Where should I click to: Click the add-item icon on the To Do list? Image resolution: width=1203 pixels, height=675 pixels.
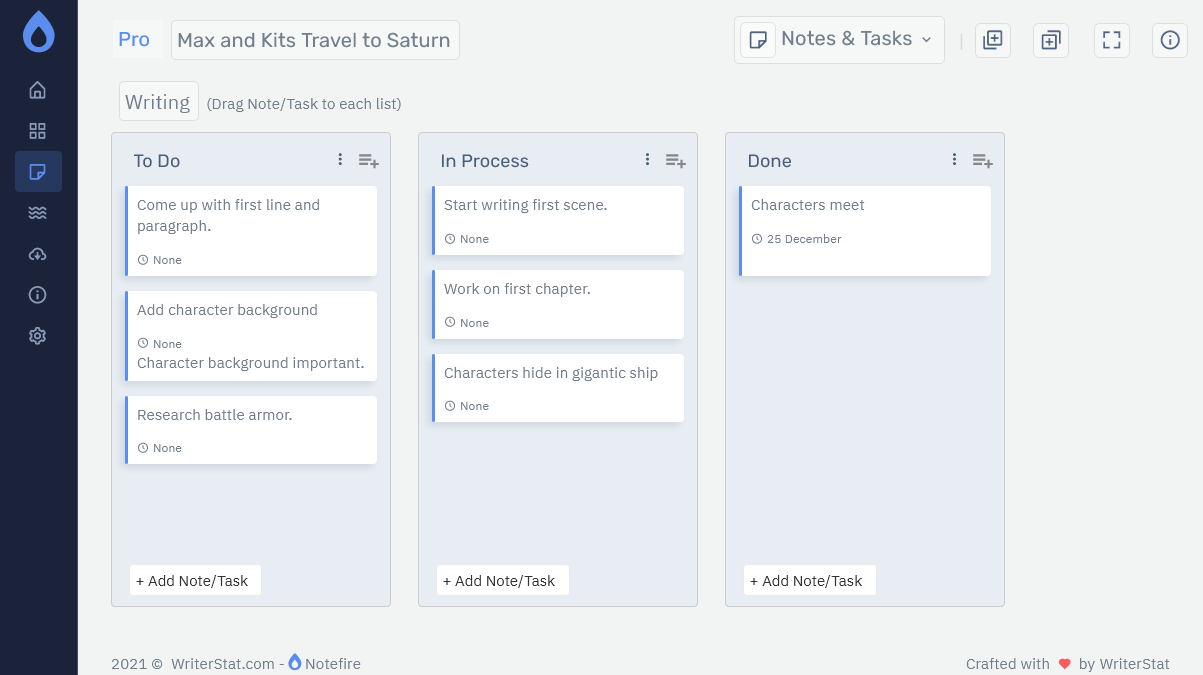coord(368,160)
